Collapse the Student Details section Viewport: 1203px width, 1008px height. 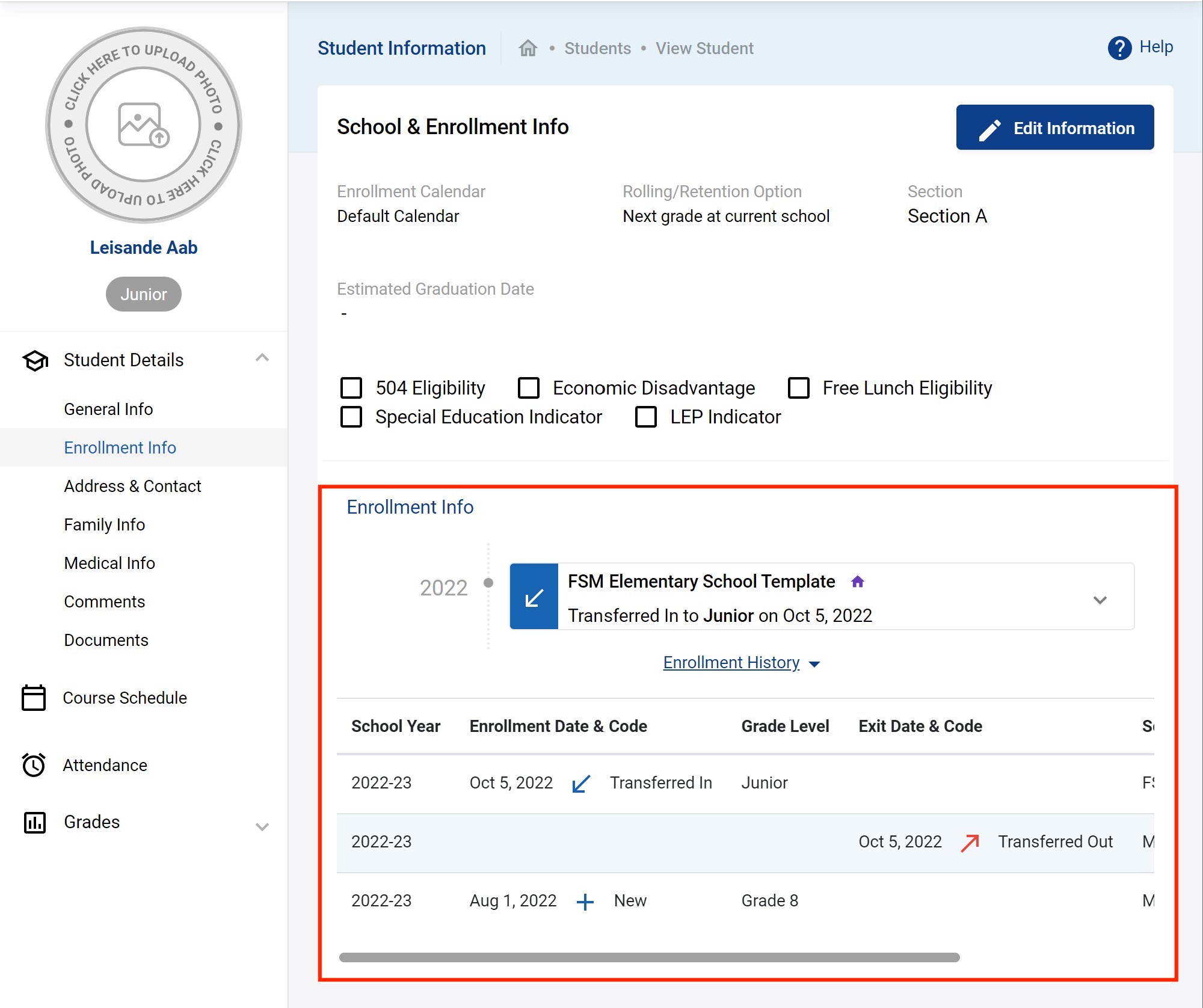[x=262, y=358]
